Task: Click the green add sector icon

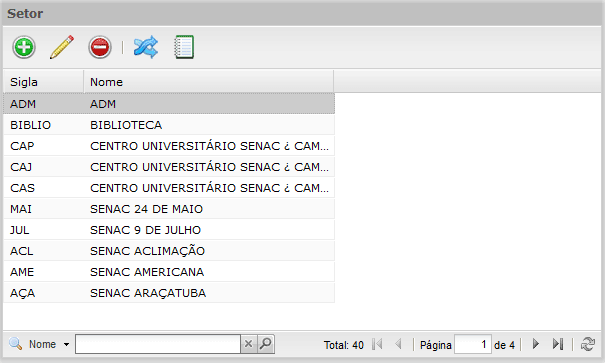Action: 24,47
